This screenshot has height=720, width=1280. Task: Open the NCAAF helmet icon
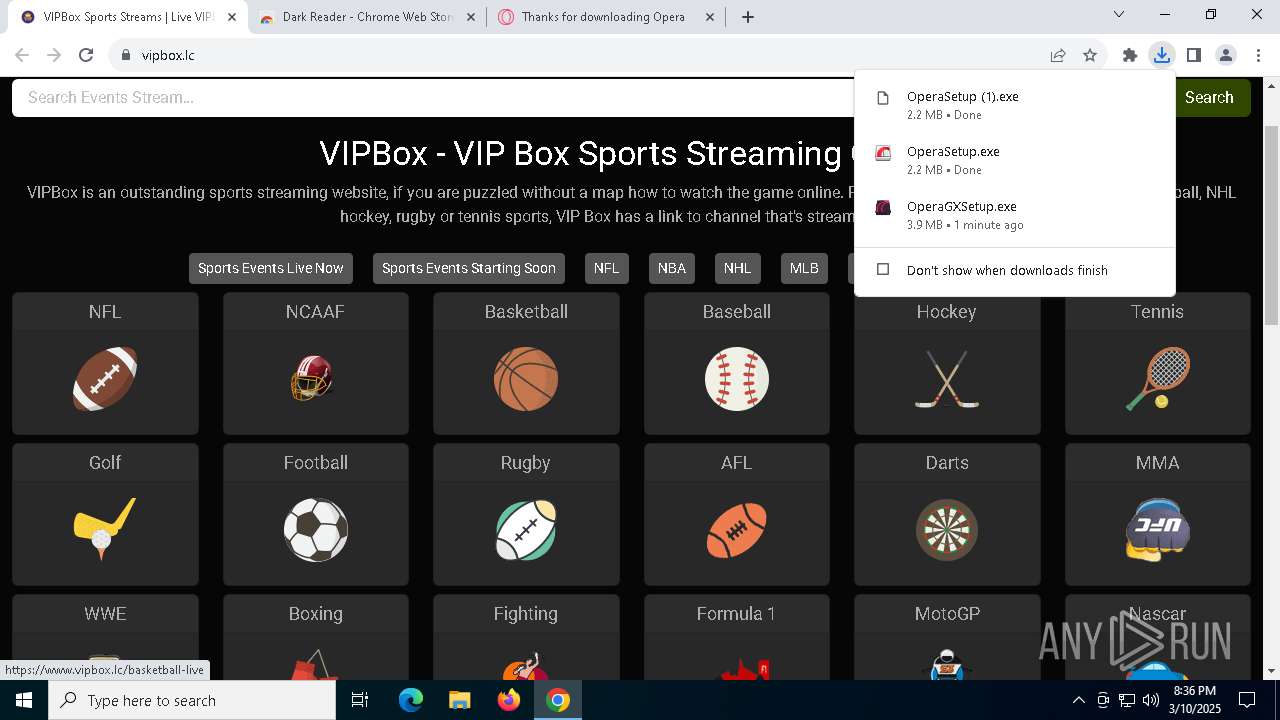pyautogui.click(x=315, y=379)
